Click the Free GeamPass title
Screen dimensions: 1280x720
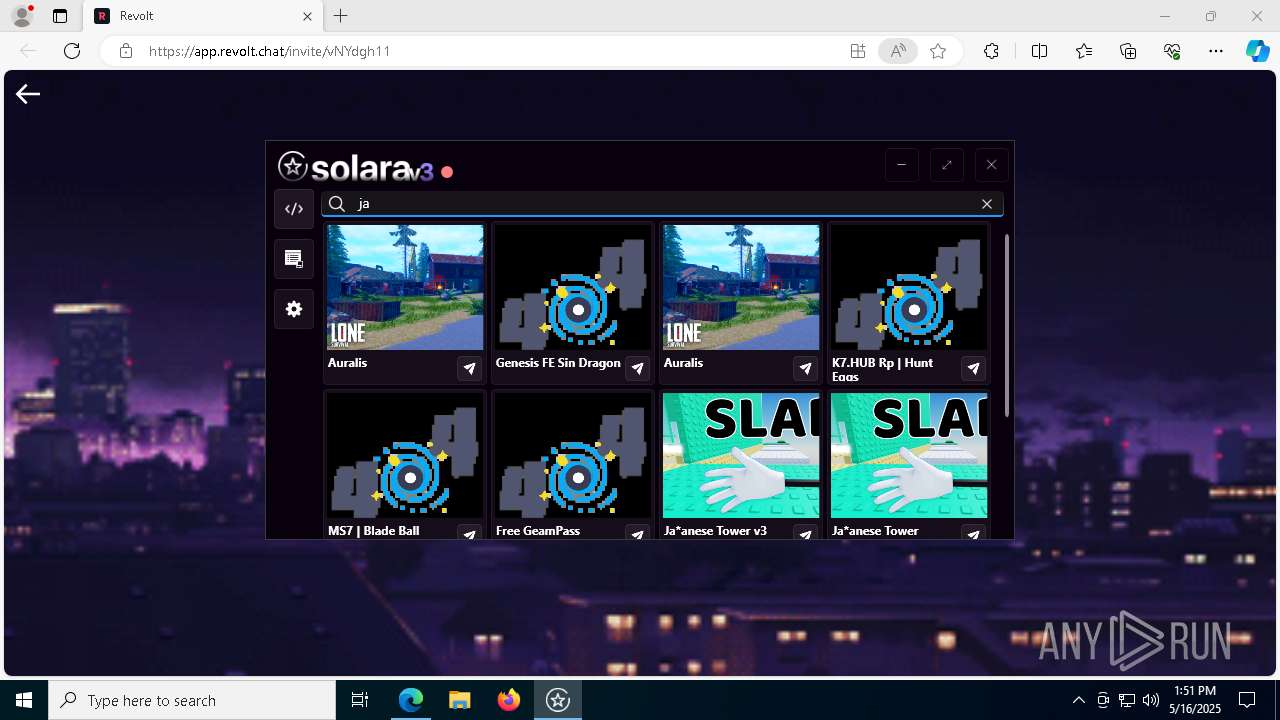(x=538, y=531)
